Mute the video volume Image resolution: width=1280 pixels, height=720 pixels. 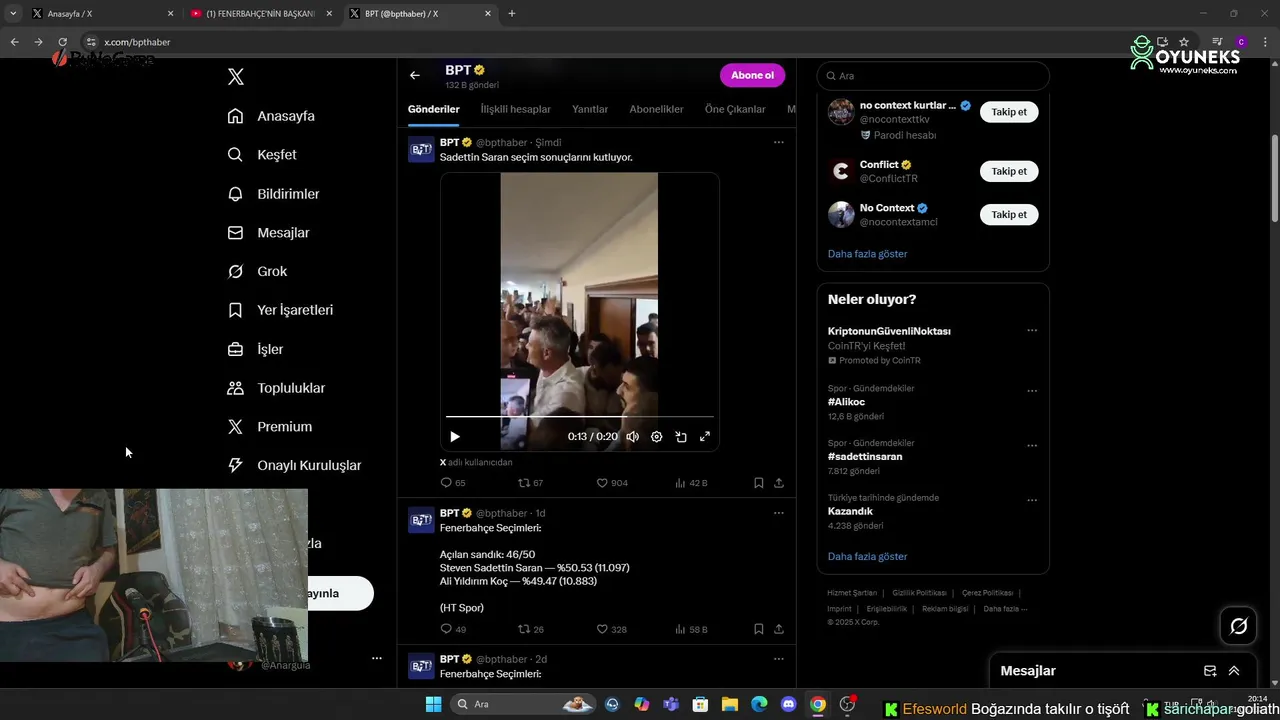click(x=633, y=437)
